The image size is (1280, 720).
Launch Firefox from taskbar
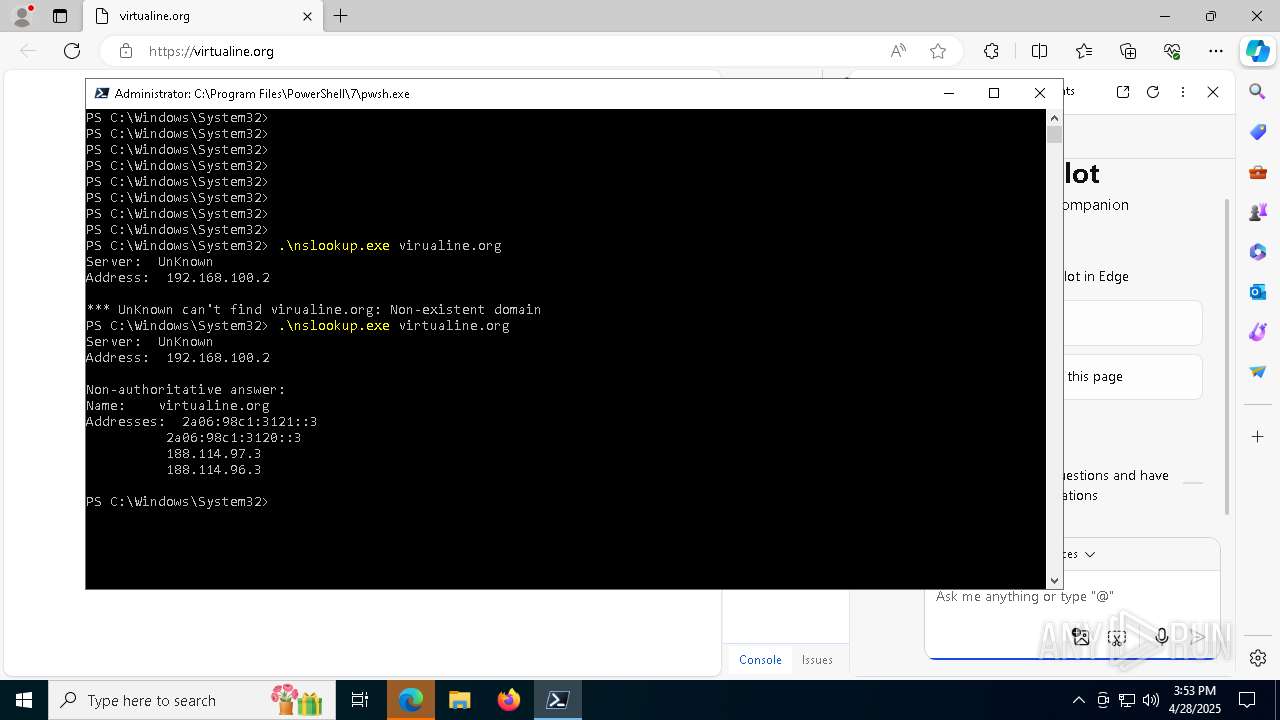(x=508, y=700)
